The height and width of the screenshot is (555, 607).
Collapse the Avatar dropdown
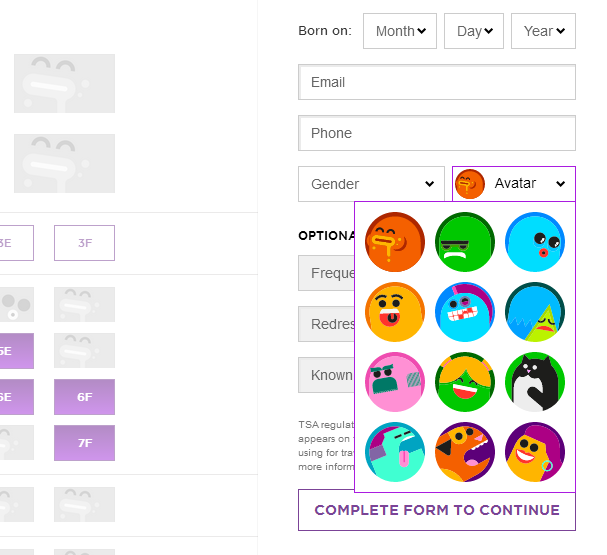514,184
